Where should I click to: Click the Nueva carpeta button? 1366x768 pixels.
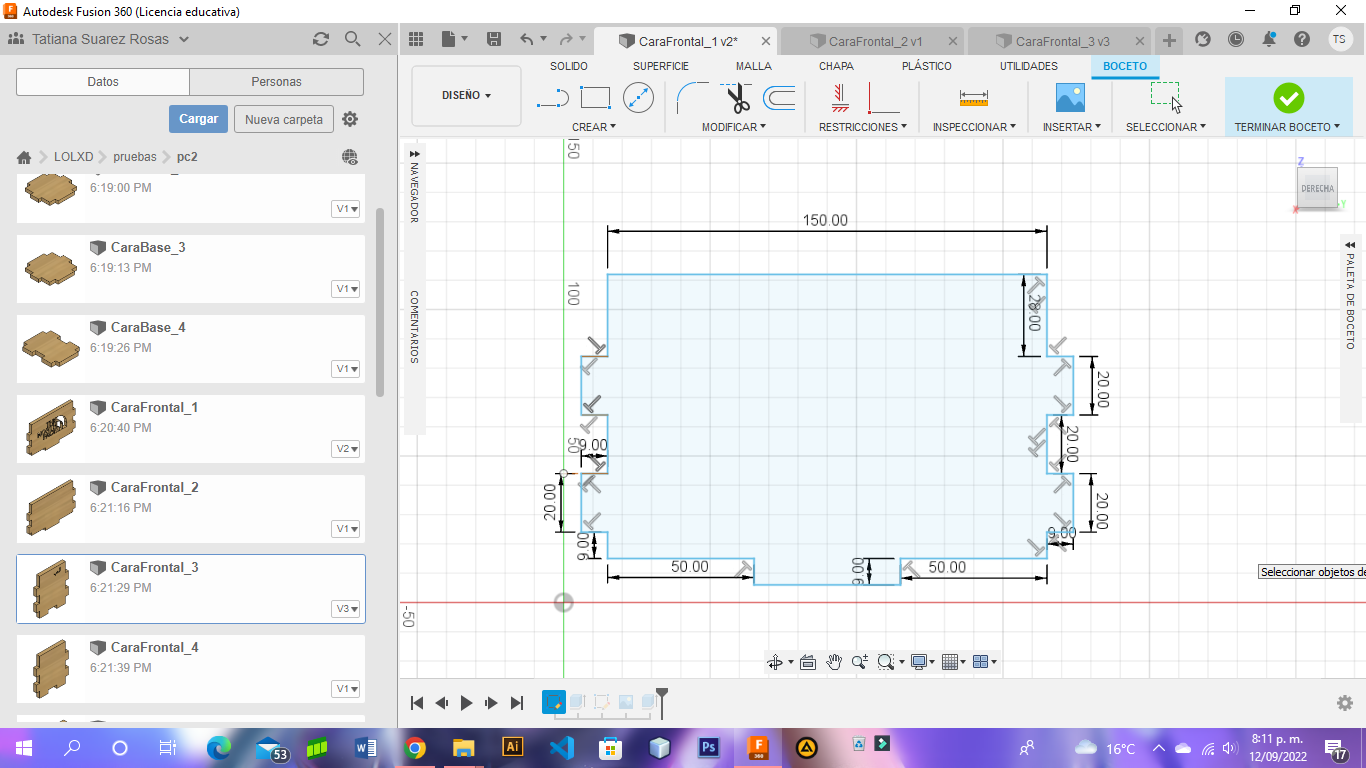pyautogui.click(x=284, y=119)
